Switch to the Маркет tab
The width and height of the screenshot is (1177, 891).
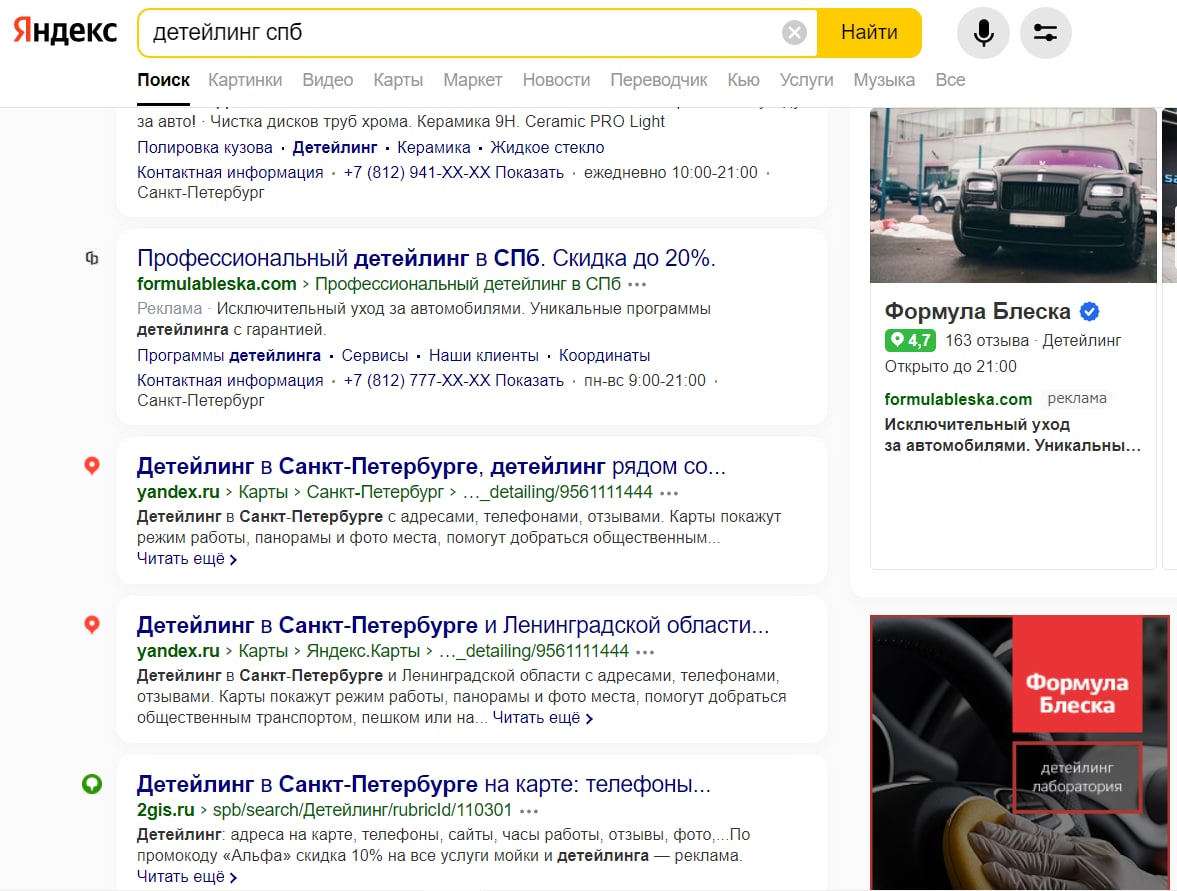(472, 80)
